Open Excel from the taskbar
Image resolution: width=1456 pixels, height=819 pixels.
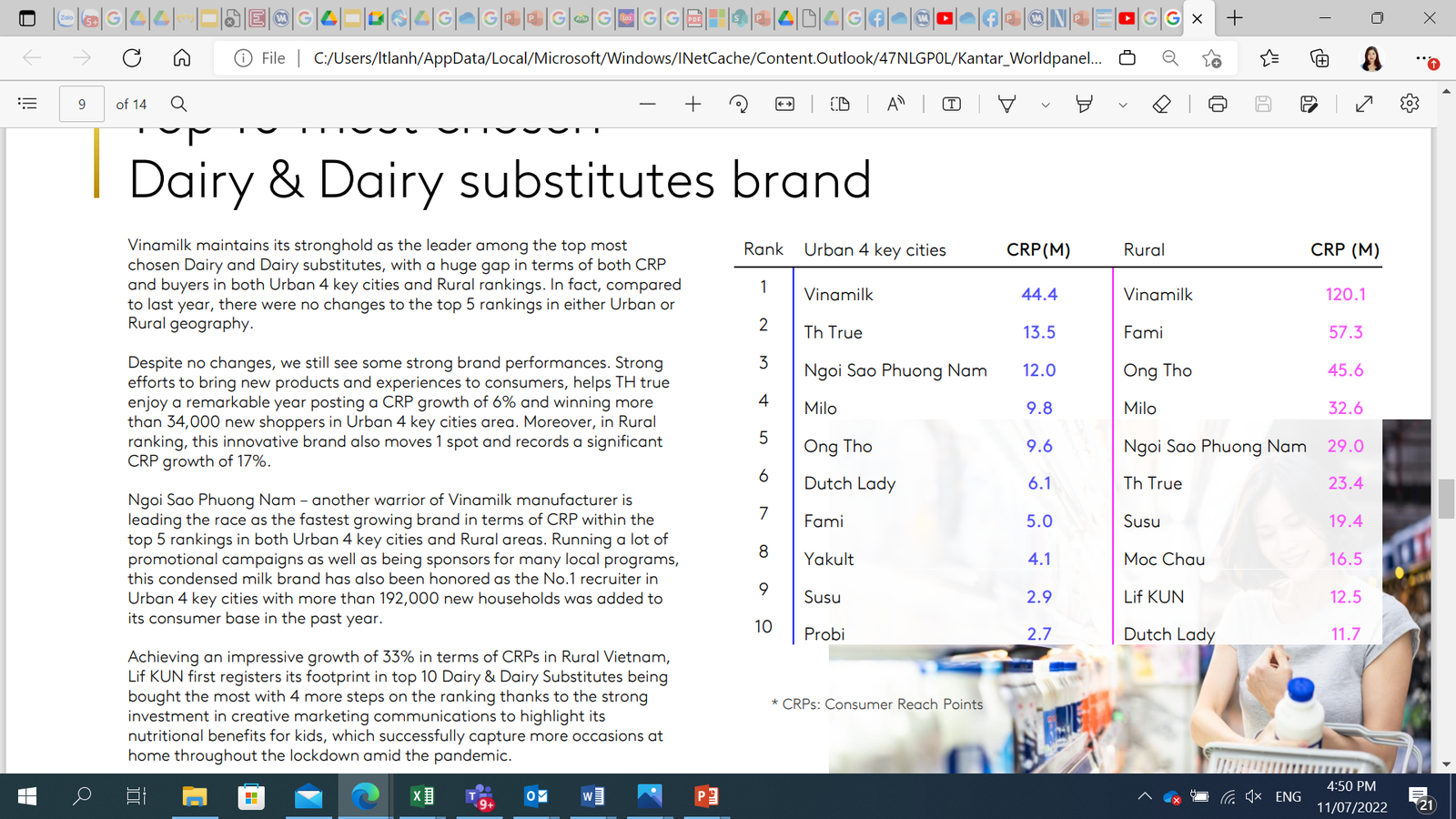422,796
